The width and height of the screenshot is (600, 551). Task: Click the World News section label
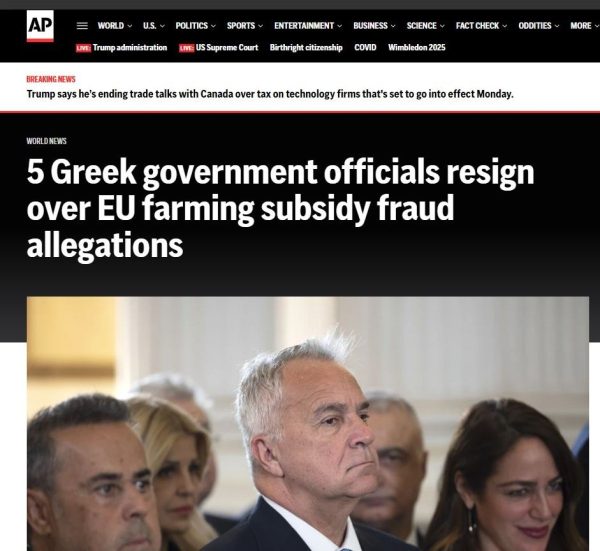46,141
